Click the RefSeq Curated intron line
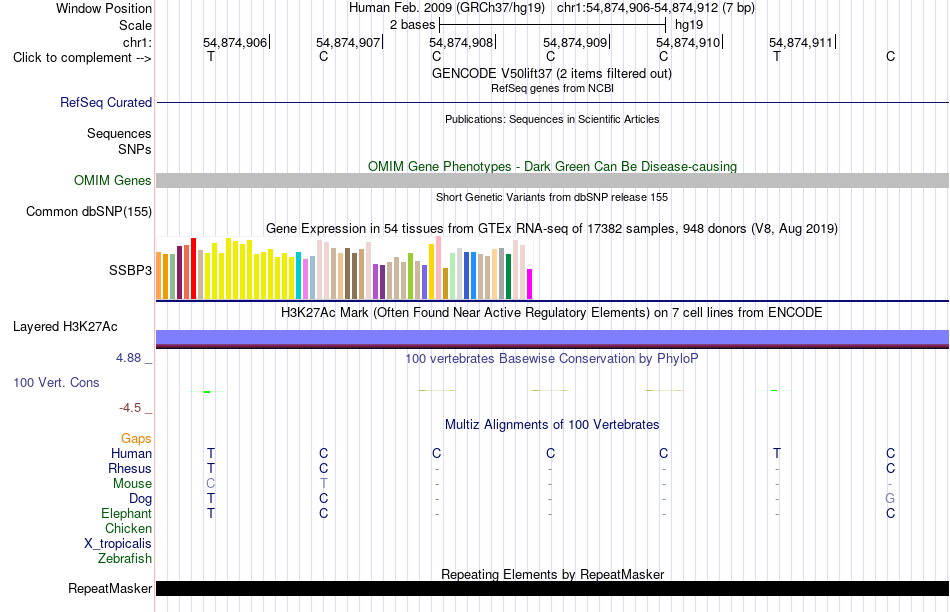 coord(552,102)
